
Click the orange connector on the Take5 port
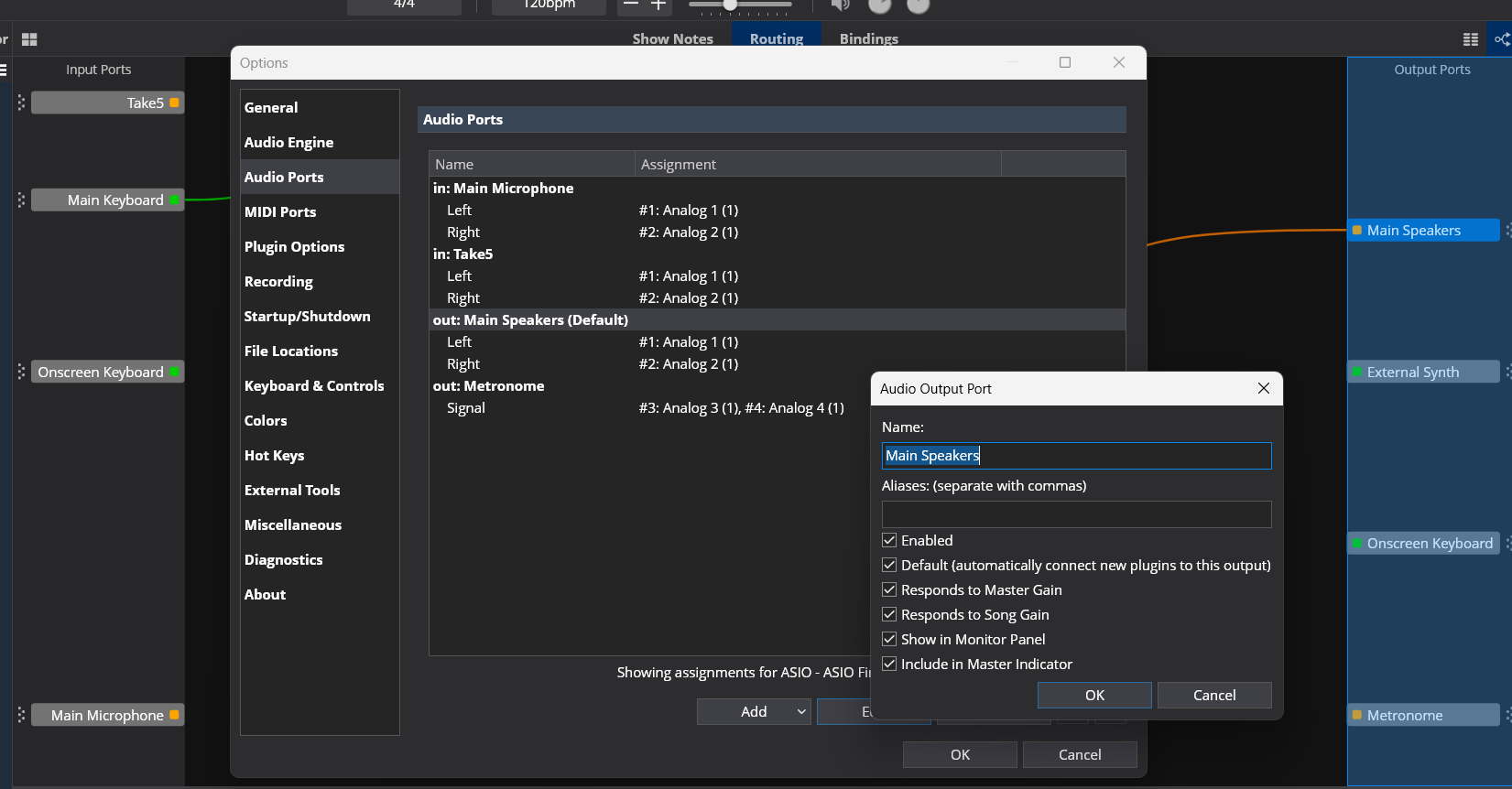tap(174, 103)
